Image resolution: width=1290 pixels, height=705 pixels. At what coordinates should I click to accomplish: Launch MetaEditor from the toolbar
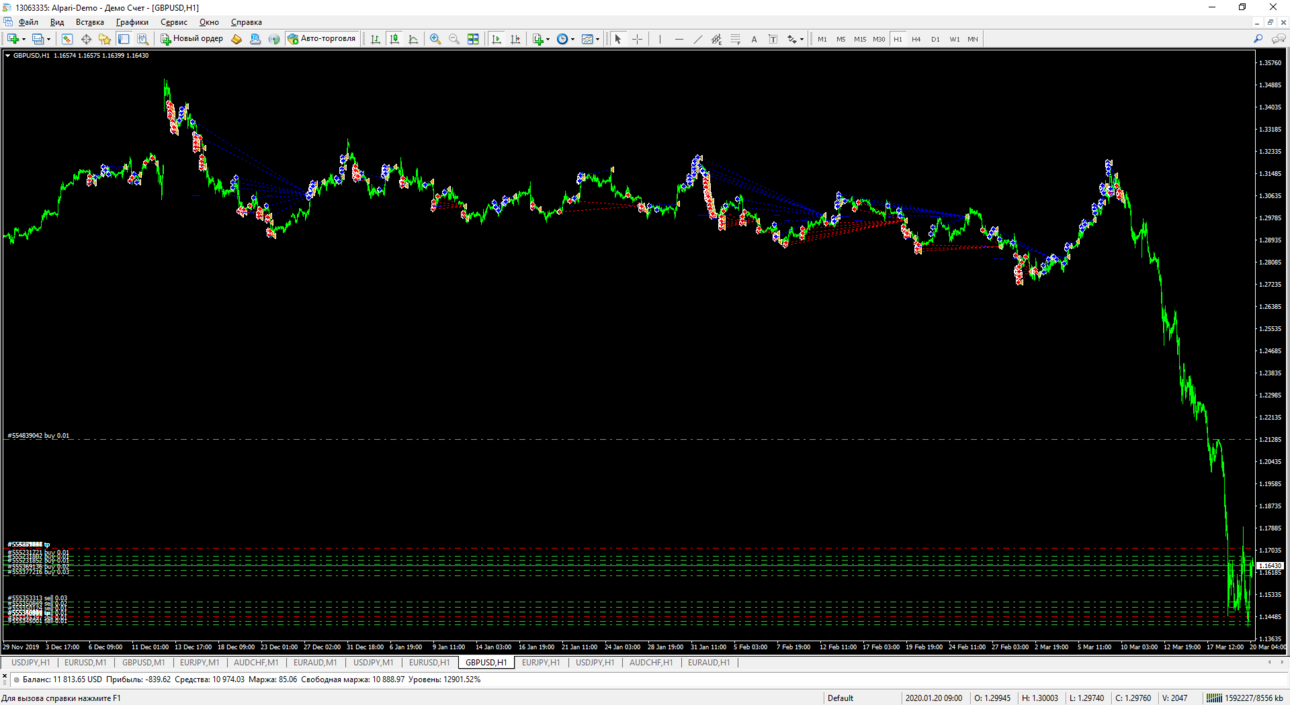237,39
